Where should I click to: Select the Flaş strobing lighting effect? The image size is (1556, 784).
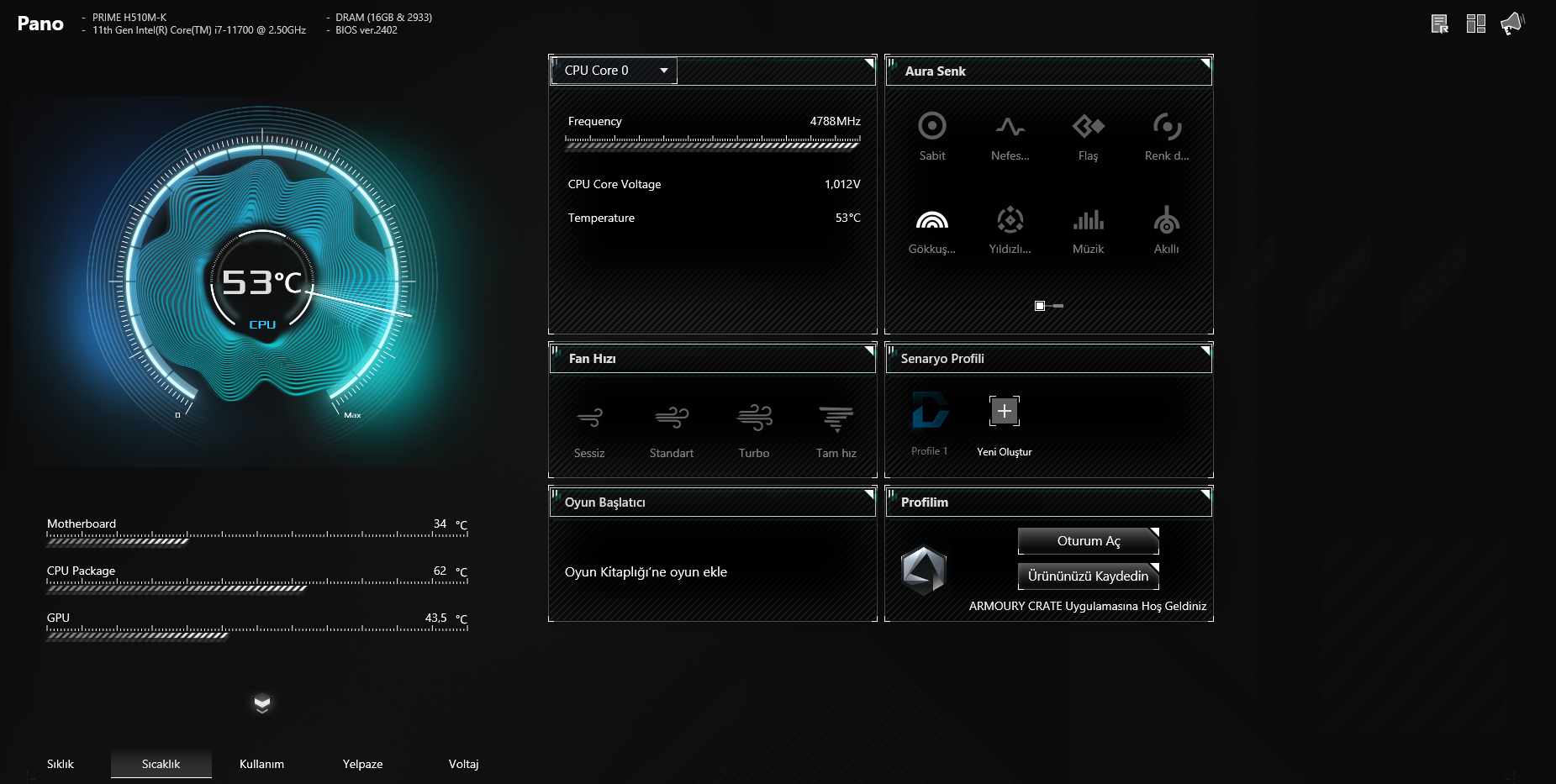click(1088, 135)
